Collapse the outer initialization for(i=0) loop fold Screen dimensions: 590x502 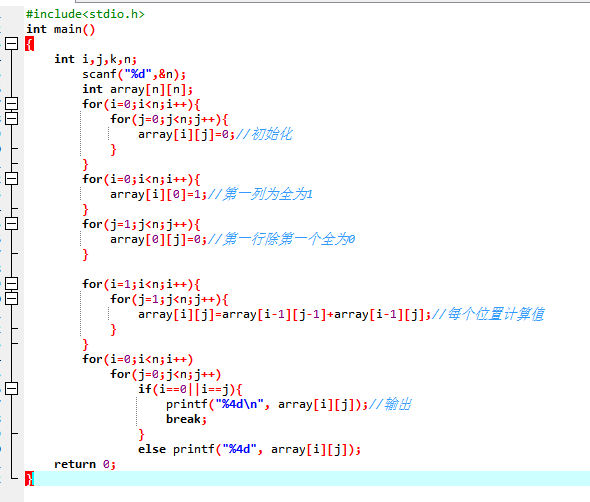11,103
